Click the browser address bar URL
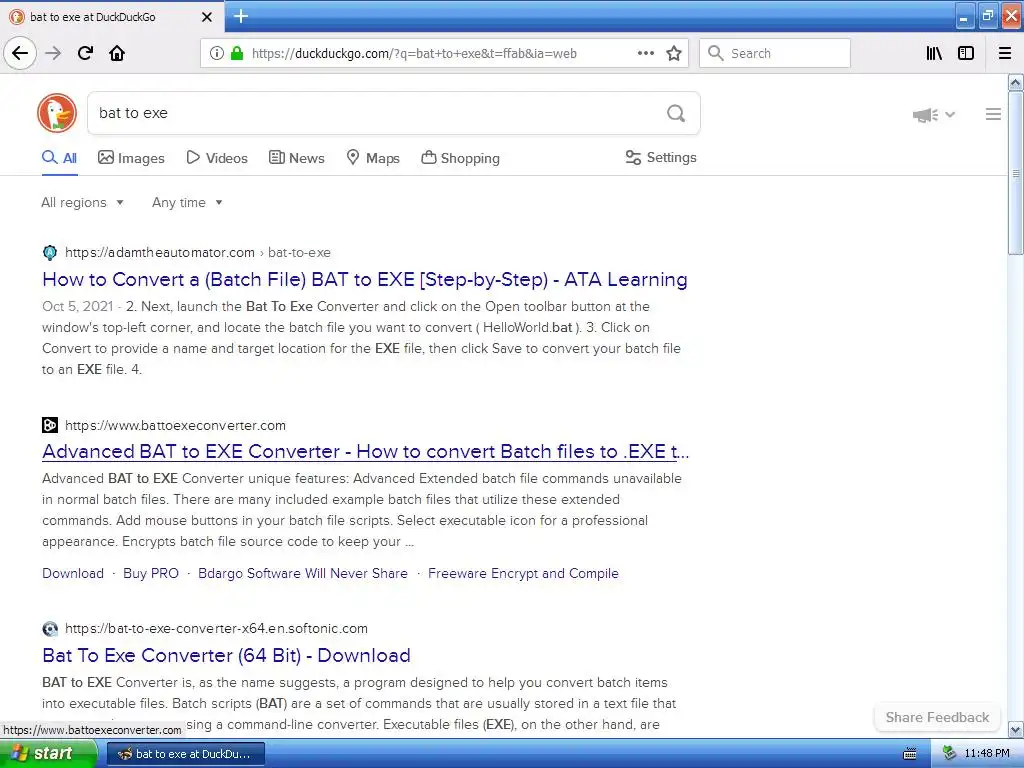 (x=414, y=54)
